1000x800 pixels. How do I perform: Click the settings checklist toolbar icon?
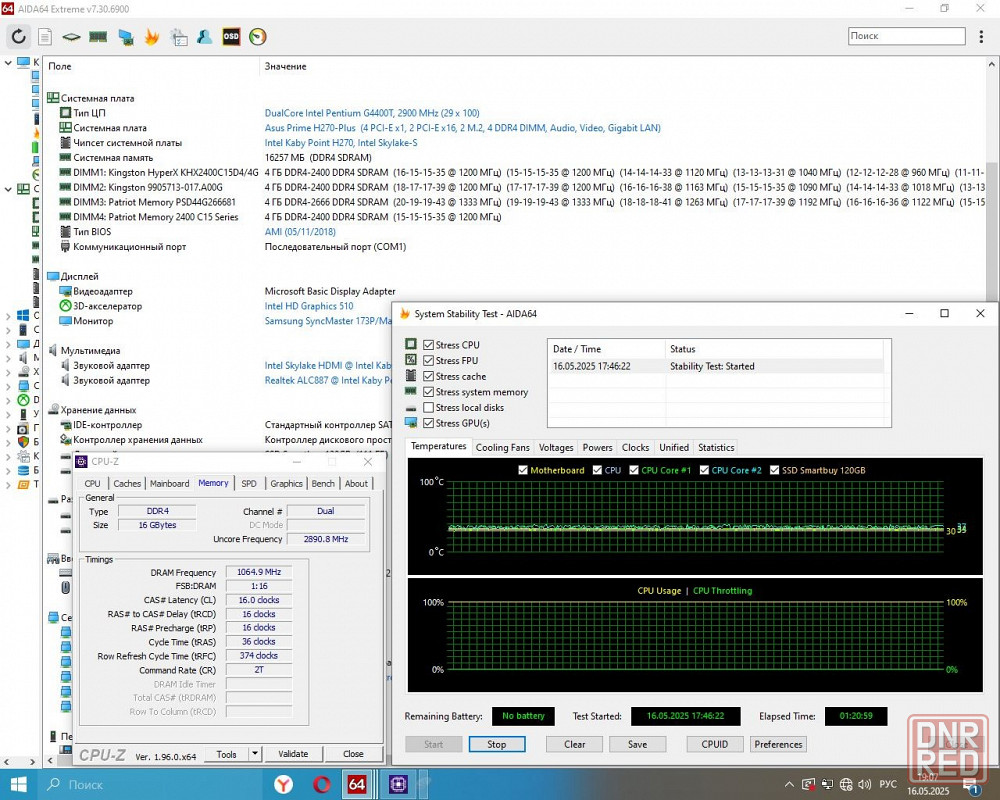[179, 37]
